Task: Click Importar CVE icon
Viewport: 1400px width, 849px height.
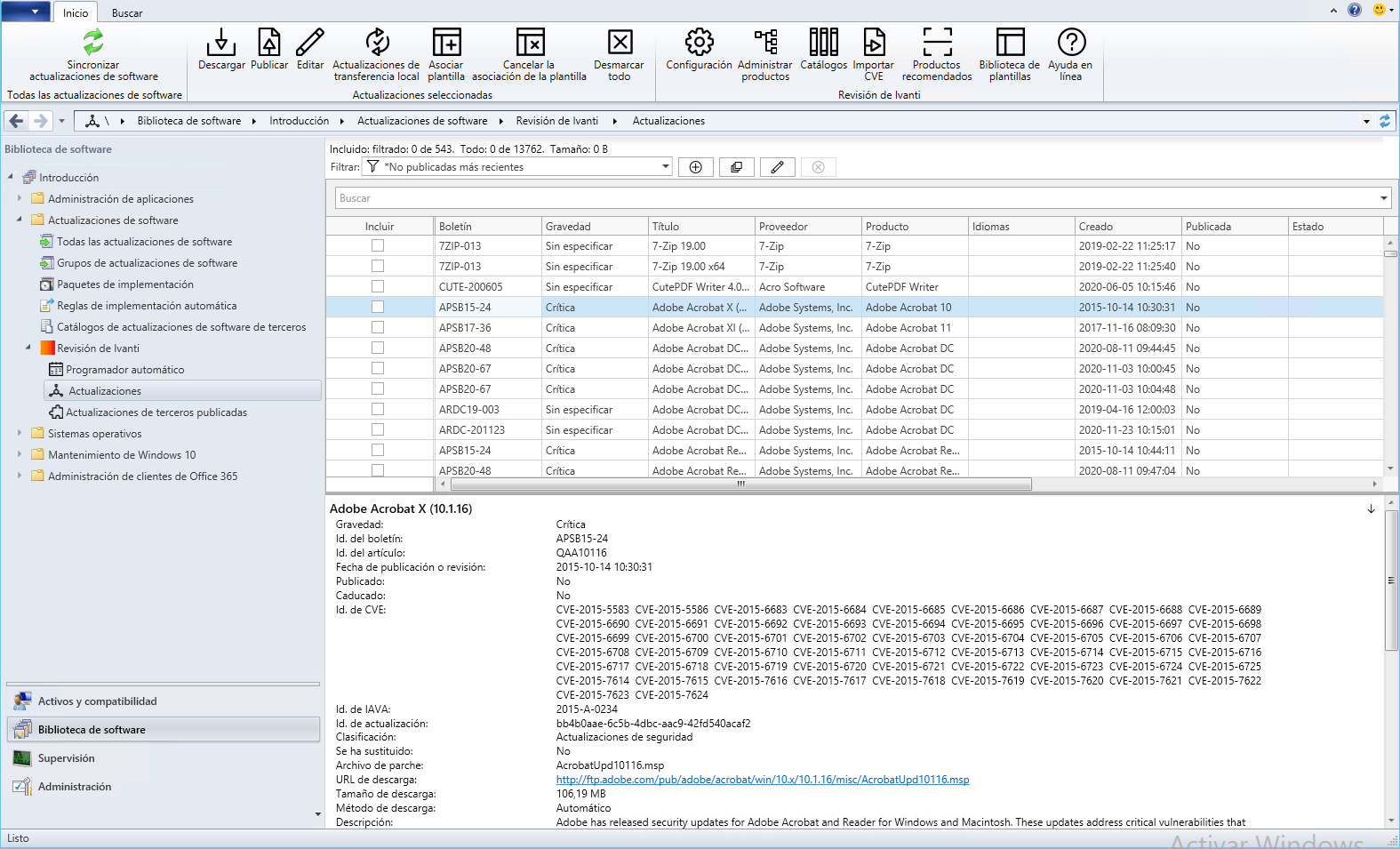Action: [x=873, y=43]
